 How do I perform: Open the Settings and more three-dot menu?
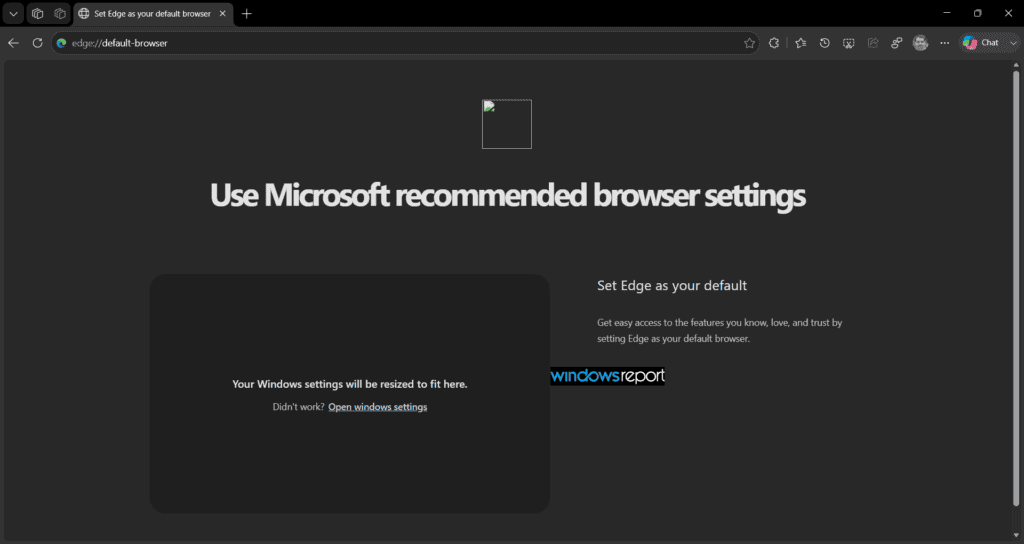(x=944, y=43)
